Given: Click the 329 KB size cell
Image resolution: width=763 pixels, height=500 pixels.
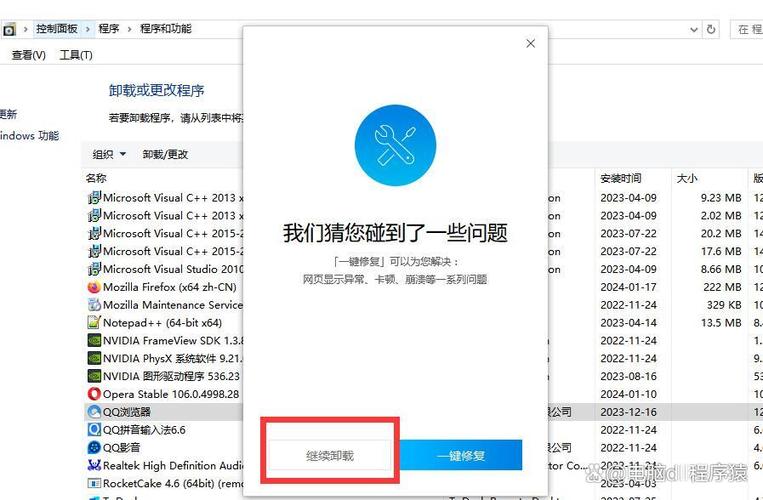Looking at the screenshot, I should click(x=724, y=305).
